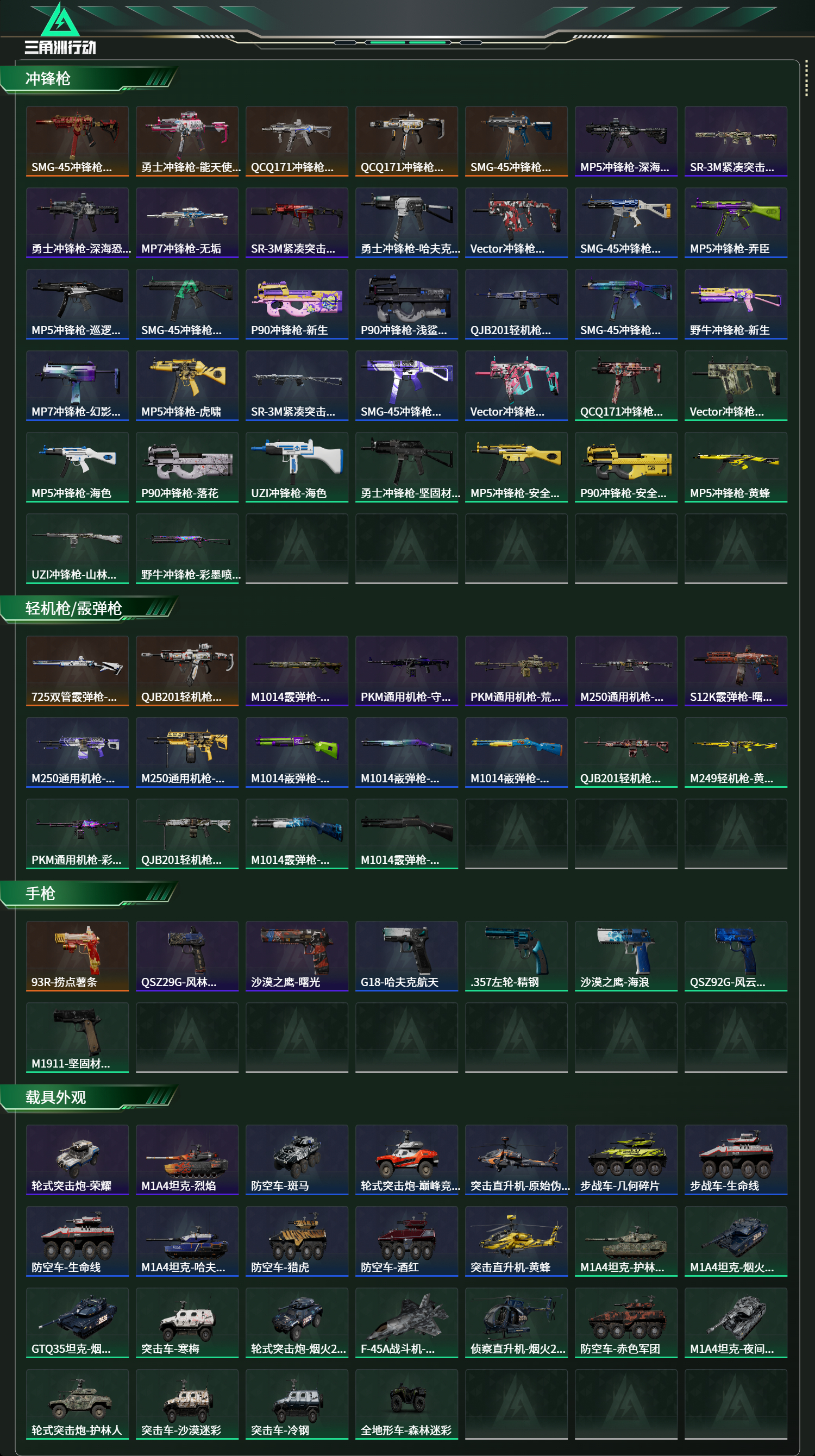This screenshot has width=815, height=1456.
Task: Select the M1A4坦克-烈焰 tank thumbnail
Action: [x=187, y=1160]
